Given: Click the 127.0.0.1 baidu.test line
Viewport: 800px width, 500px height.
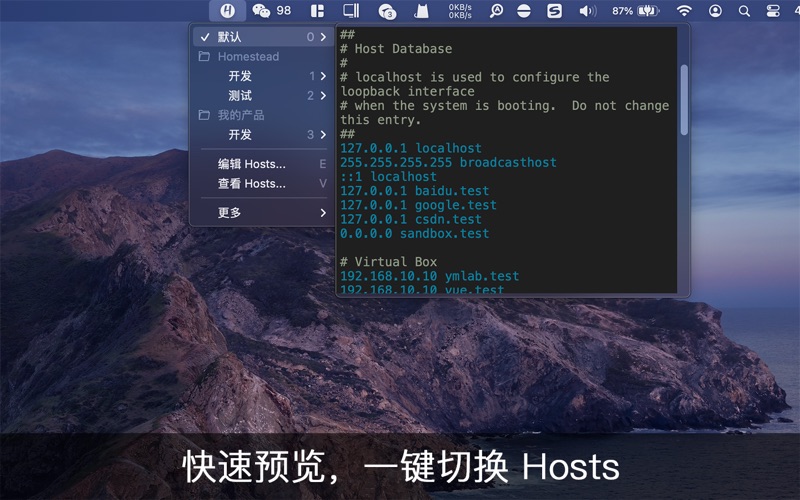Looking at the screenshot, I should point(414,191).
